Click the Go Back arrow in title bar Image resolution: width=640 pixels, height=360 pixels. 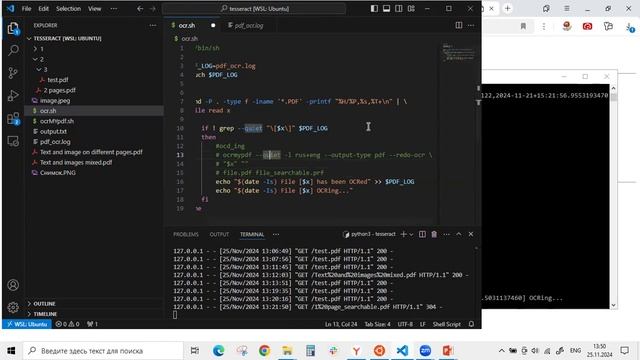point(140,9)
